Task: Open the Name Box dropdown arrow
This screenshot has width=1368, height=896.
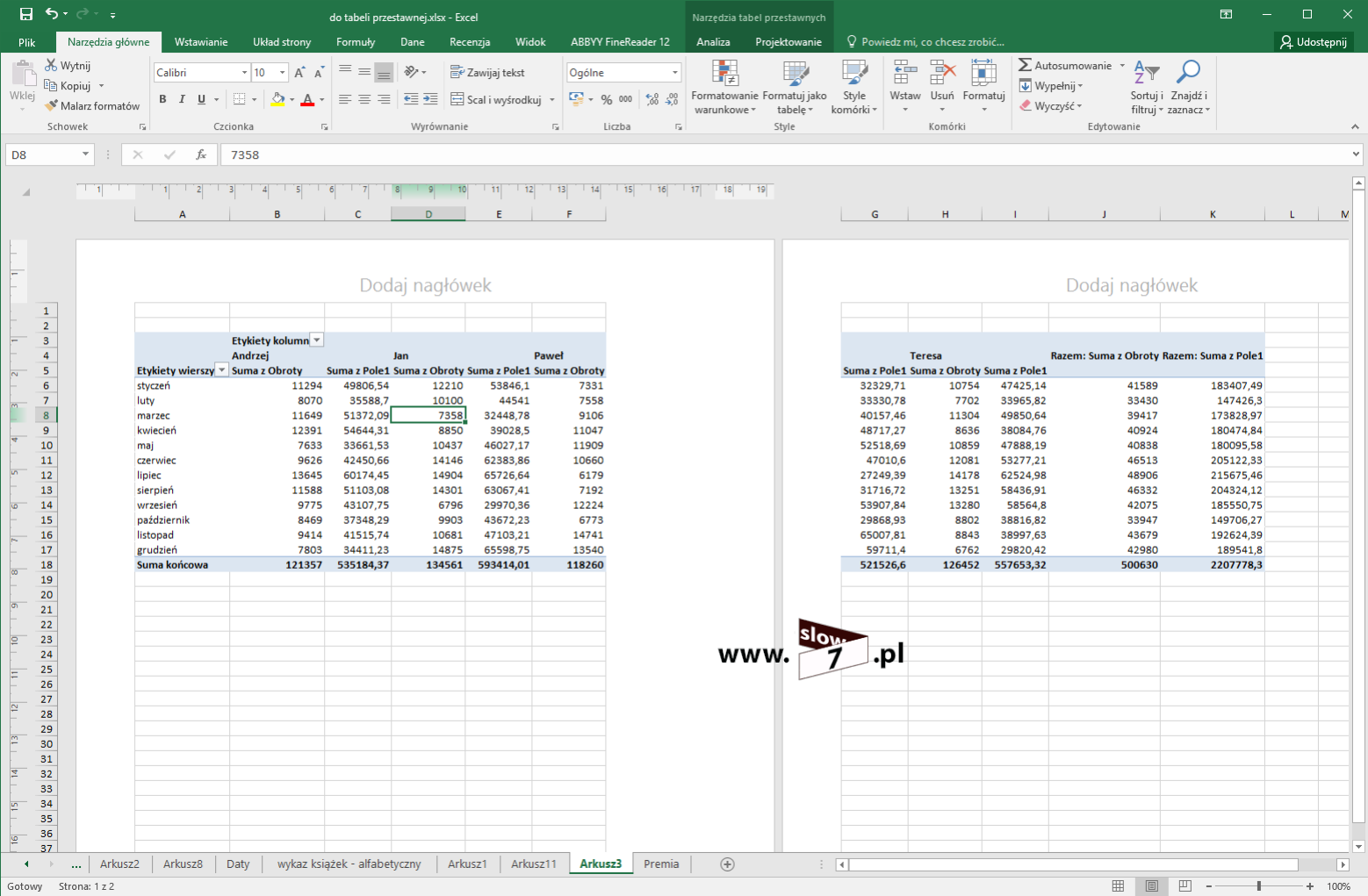Action: 85,154
